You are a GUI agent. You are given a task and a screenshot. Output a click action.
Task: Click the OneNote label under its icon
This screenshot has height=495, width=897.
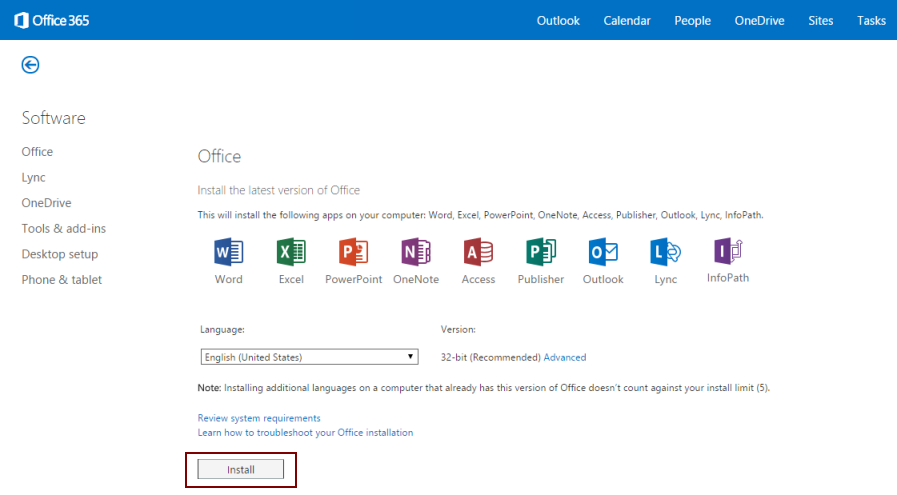[416, 279]
